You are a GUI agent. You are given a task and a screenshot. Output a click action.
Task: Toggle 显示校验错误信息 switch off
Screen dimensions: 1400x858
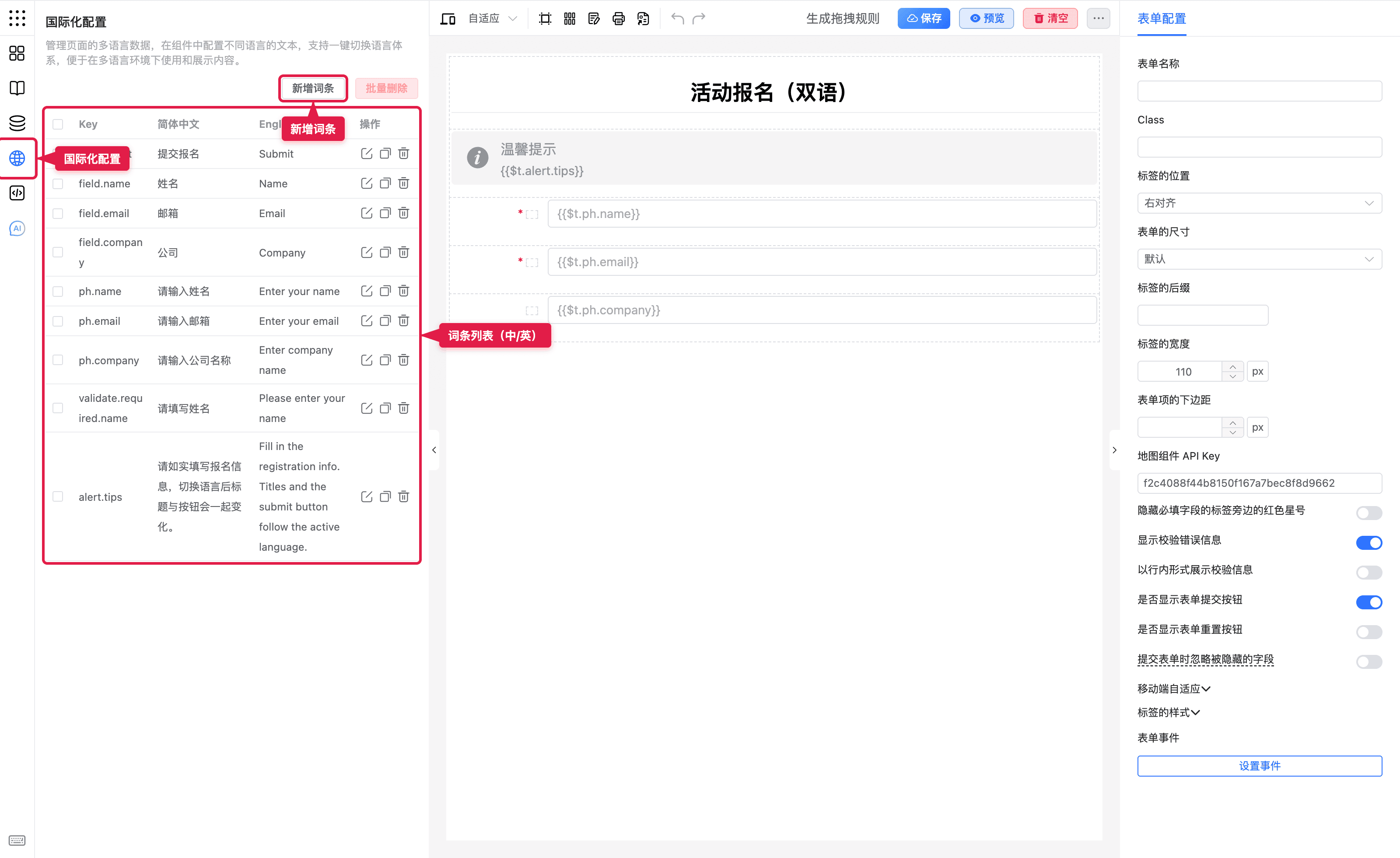click(1368, 542)
